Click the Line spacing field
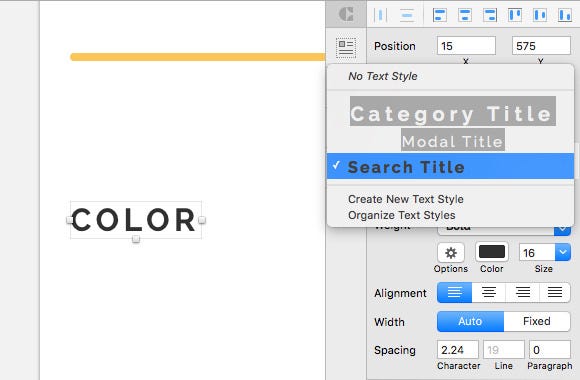580x380 pixels. [503, 350]
